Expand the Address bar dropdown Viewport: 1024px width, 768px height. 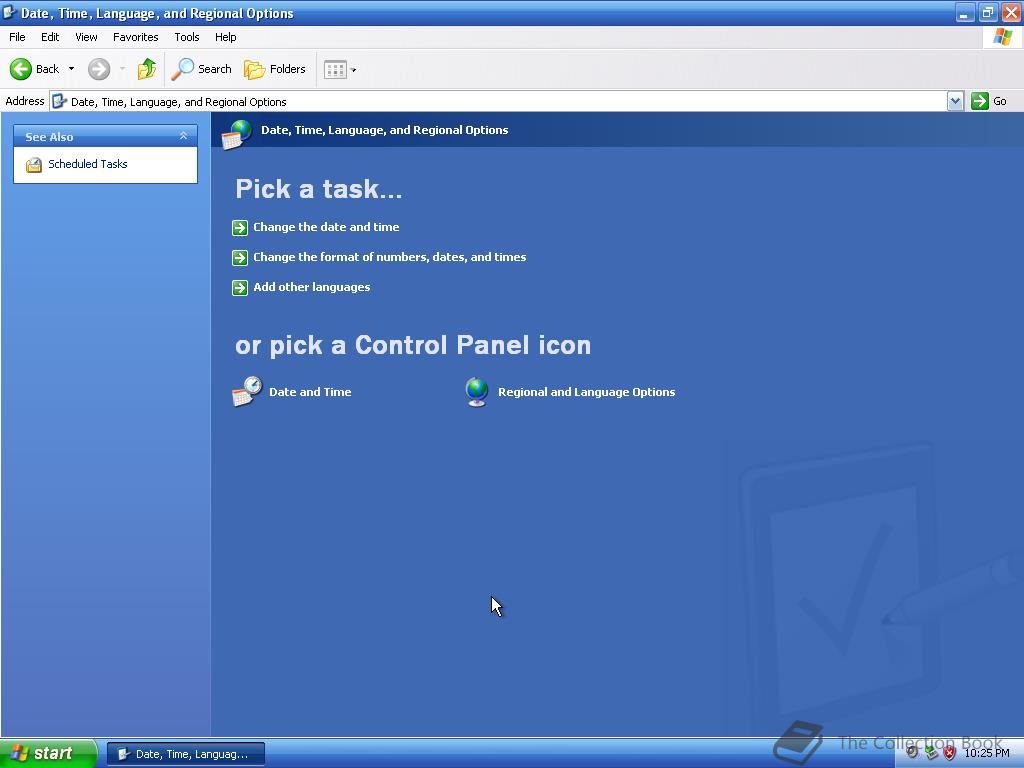pos(955,101)
